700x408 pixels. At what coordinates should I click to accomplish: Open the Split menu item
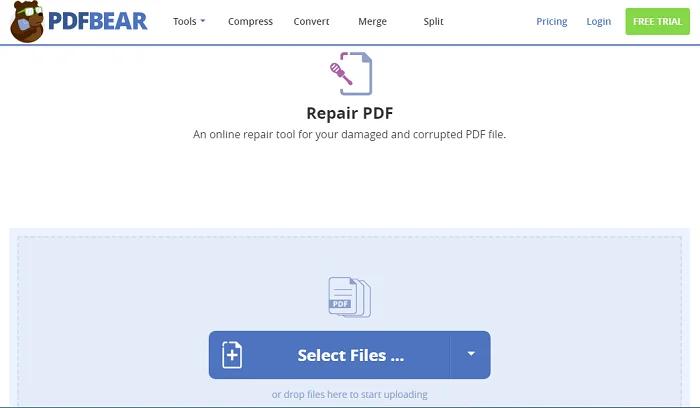[x=433, y=21]
